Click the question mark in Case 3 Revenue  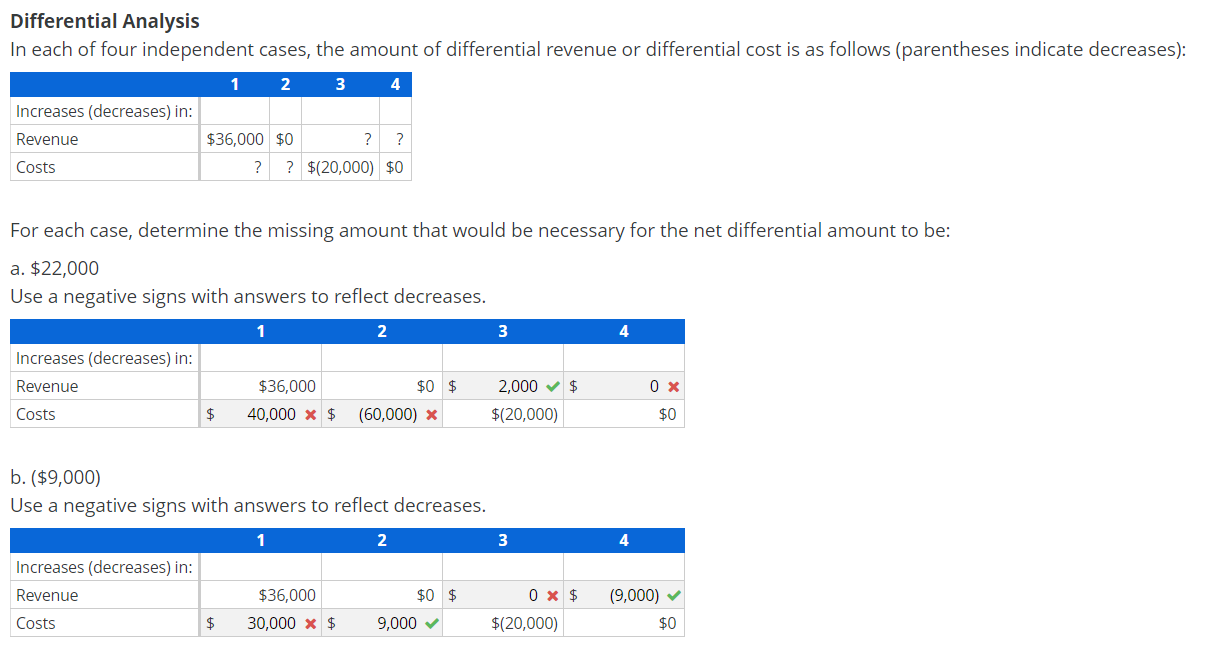point(367,139)
